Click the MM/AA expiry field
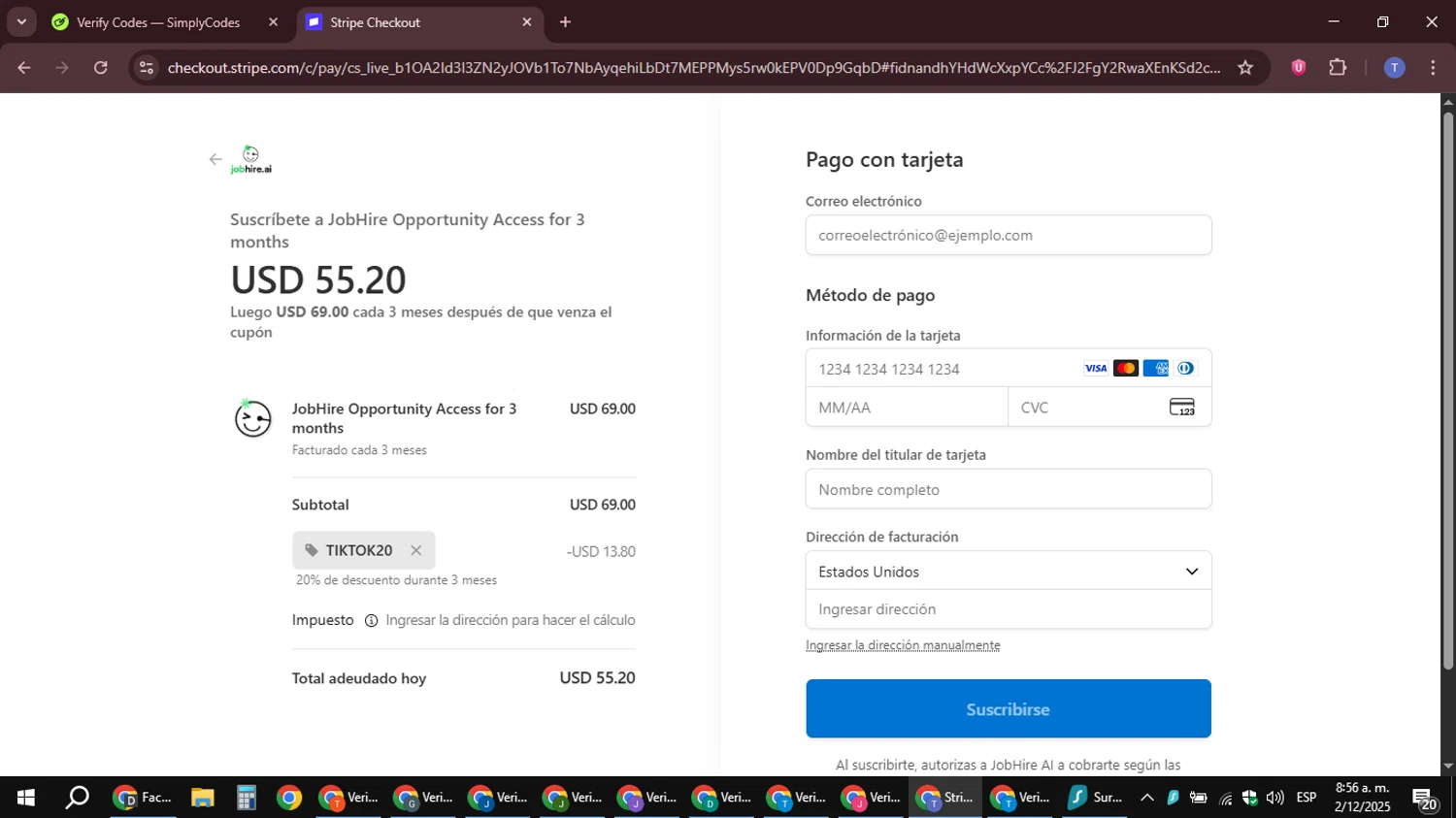This screenshot has width=1456, height=818. click(x=907, y=408)
